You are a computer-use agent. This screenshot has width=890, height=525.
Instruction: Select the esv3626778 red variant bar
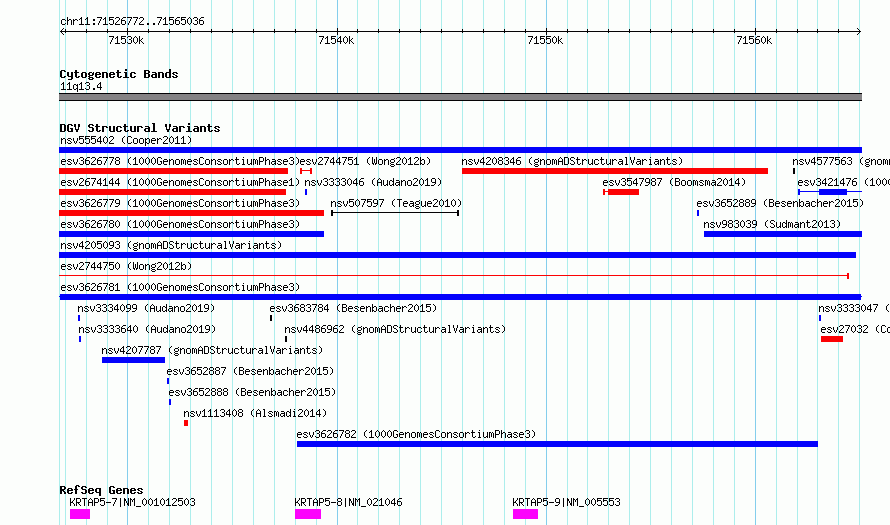coord(173,171)
